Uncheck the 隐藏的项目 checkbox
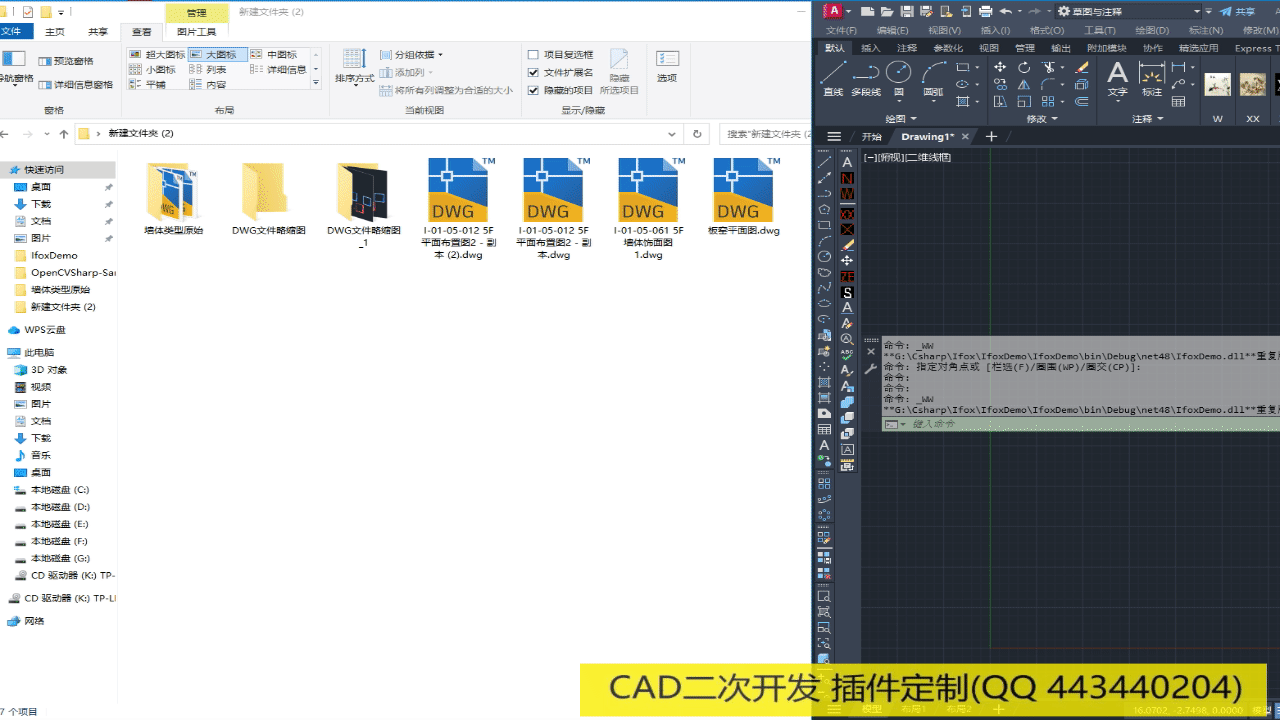Screen dimensions: 1280x720 [x=533, y=90]
